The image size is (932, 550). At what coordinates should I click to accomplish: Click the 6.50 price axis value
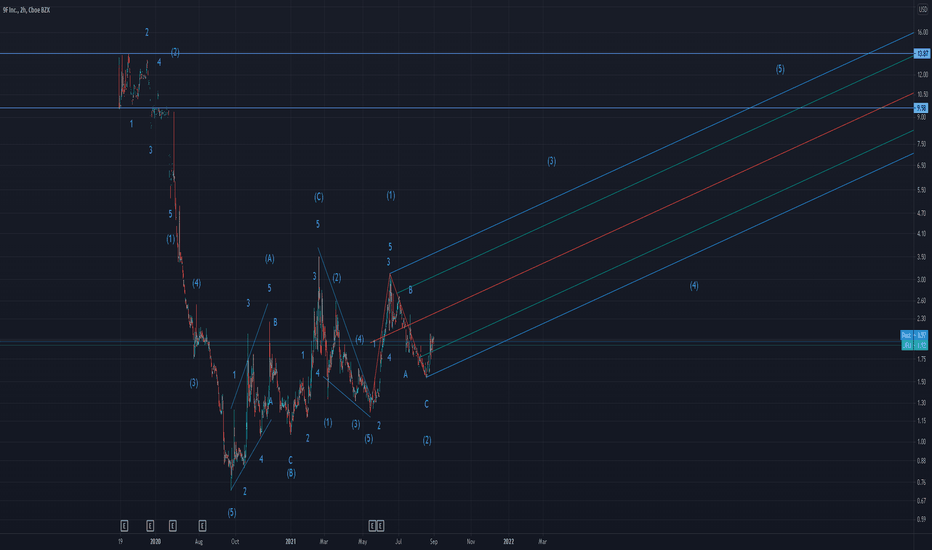coord(922,165)
